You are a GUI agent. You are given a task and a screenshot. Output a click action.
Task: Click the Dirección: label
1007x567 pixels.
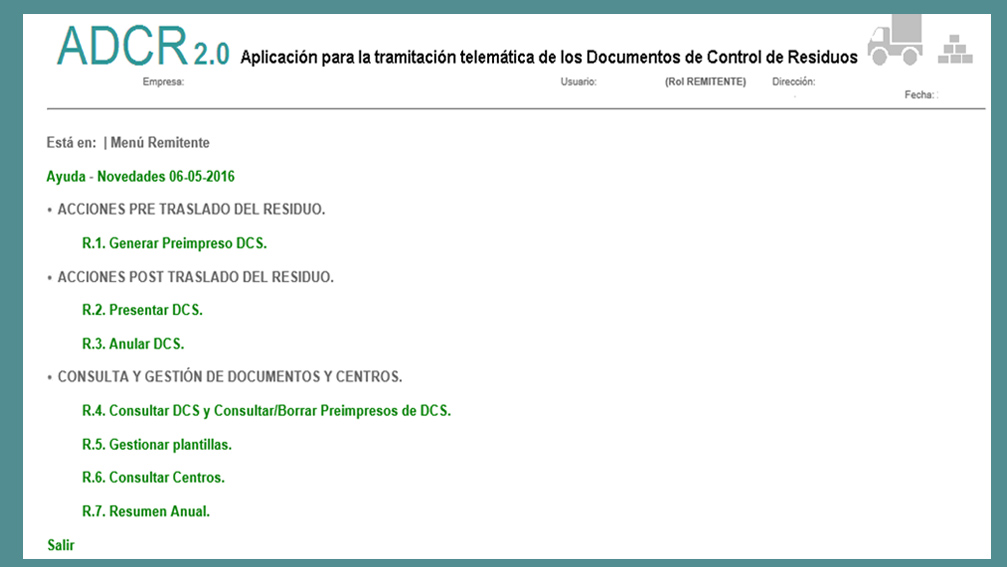click(x=794, y=82)
